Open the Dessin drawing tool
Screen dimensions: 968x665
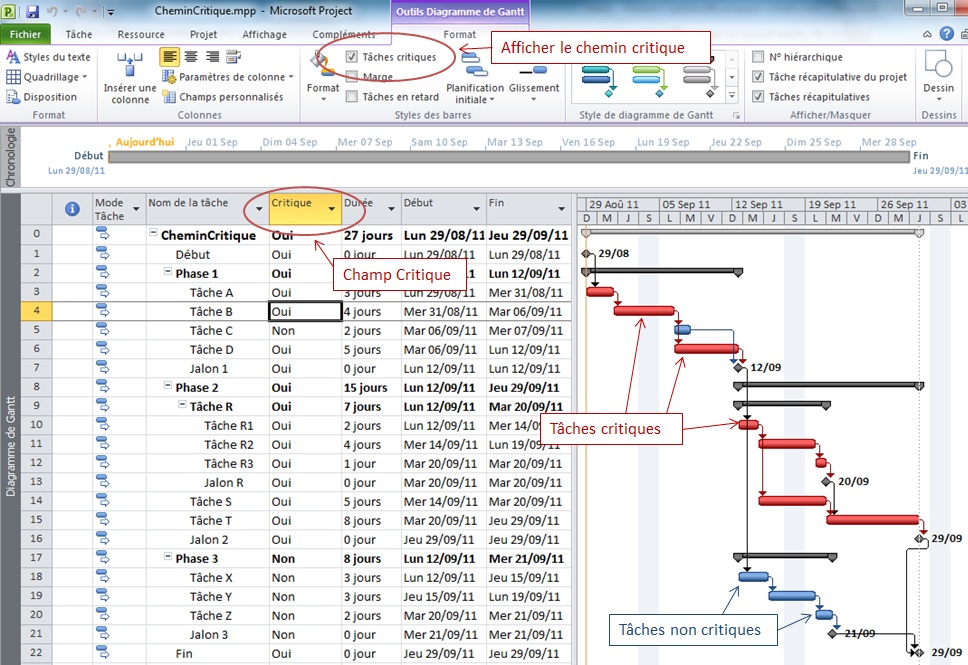(938, 76)
